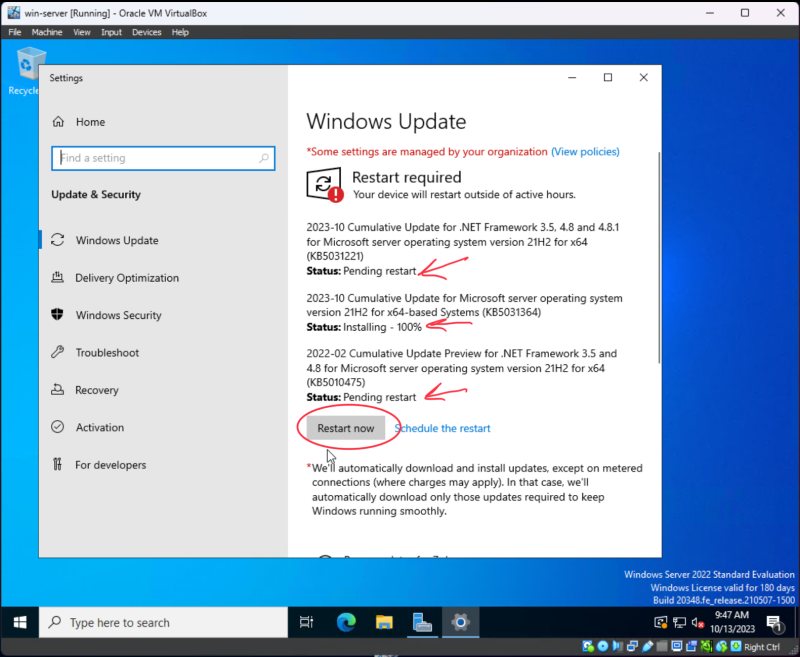Click the USB devices icon in VirtualBox status bar
The image size is (800, 657).
pyautogui.click(x=648, y=646)
